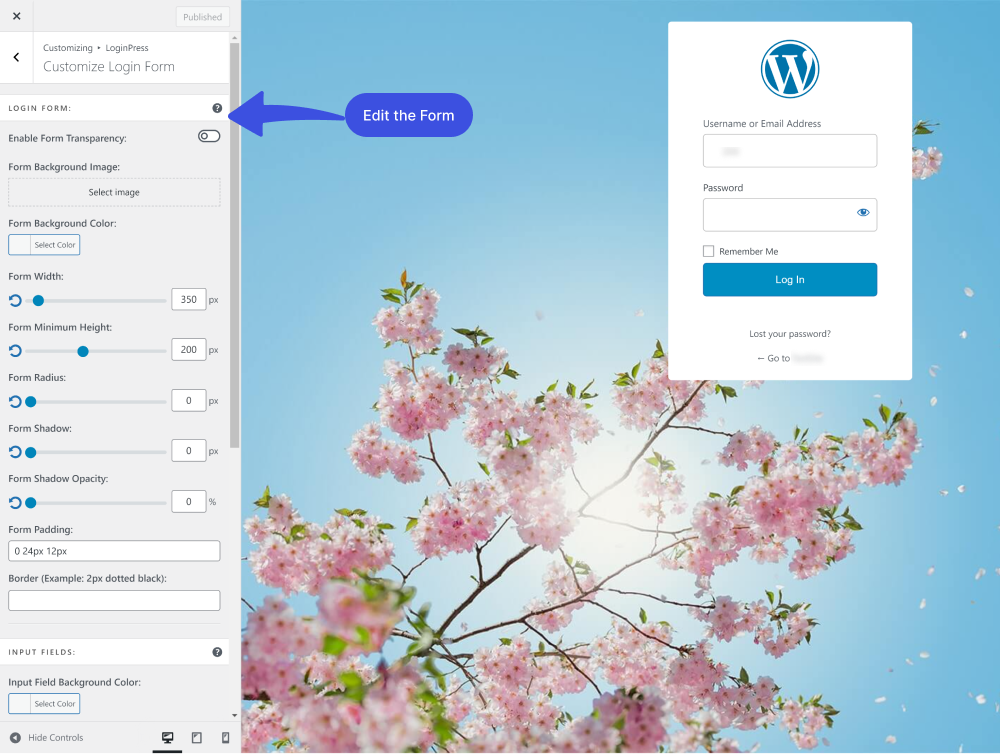
Task: Click the Published button
Action: [x=203, y=17]
